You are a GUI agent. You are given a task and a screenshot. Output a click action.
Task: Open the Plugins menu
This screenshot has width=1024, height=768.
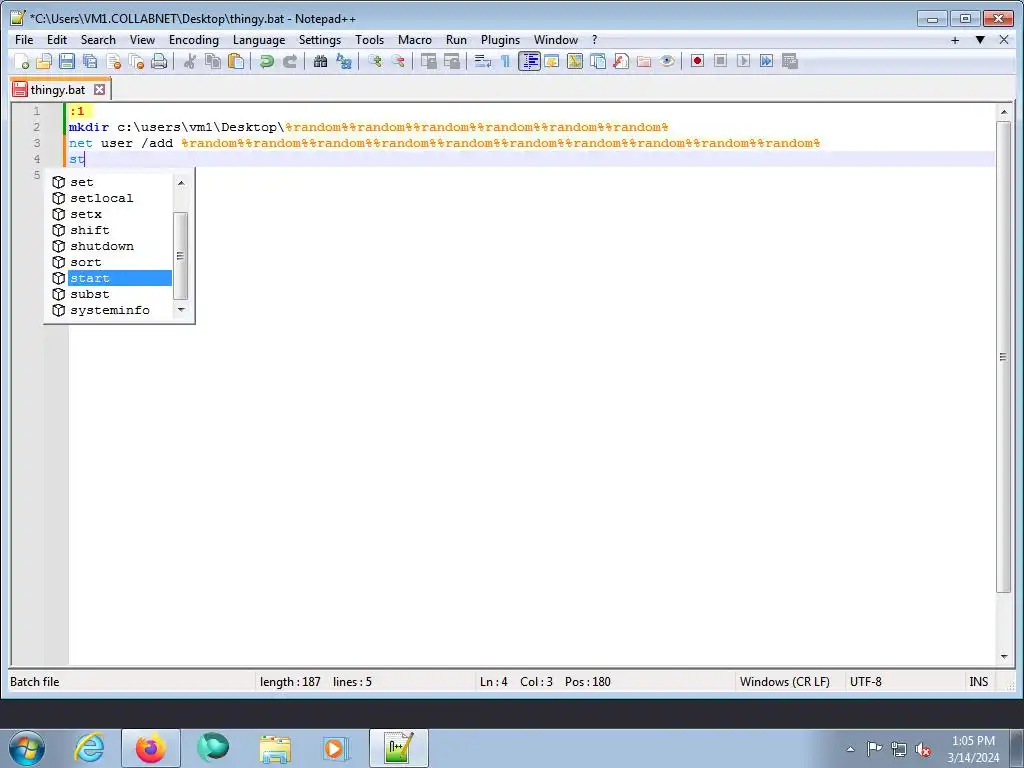pos(500,40)
